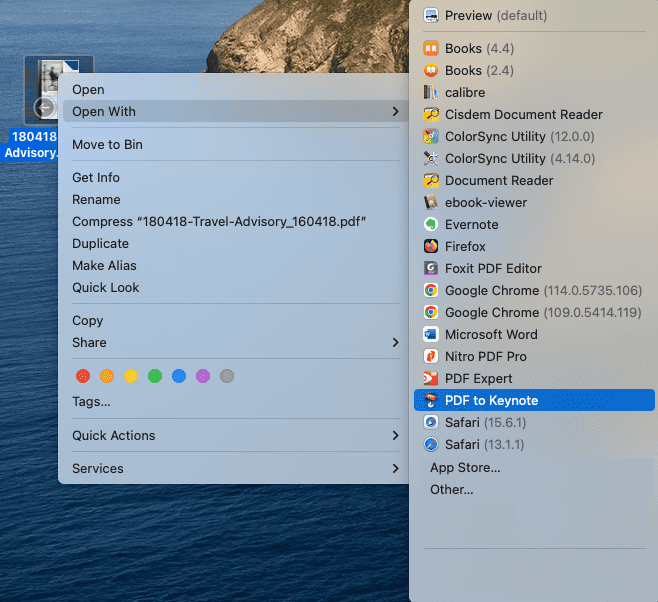Click the Nitro PDF Pro icon
Image resolution: width=658 pixels, height=602 pixels.
(x=431, y=356)
